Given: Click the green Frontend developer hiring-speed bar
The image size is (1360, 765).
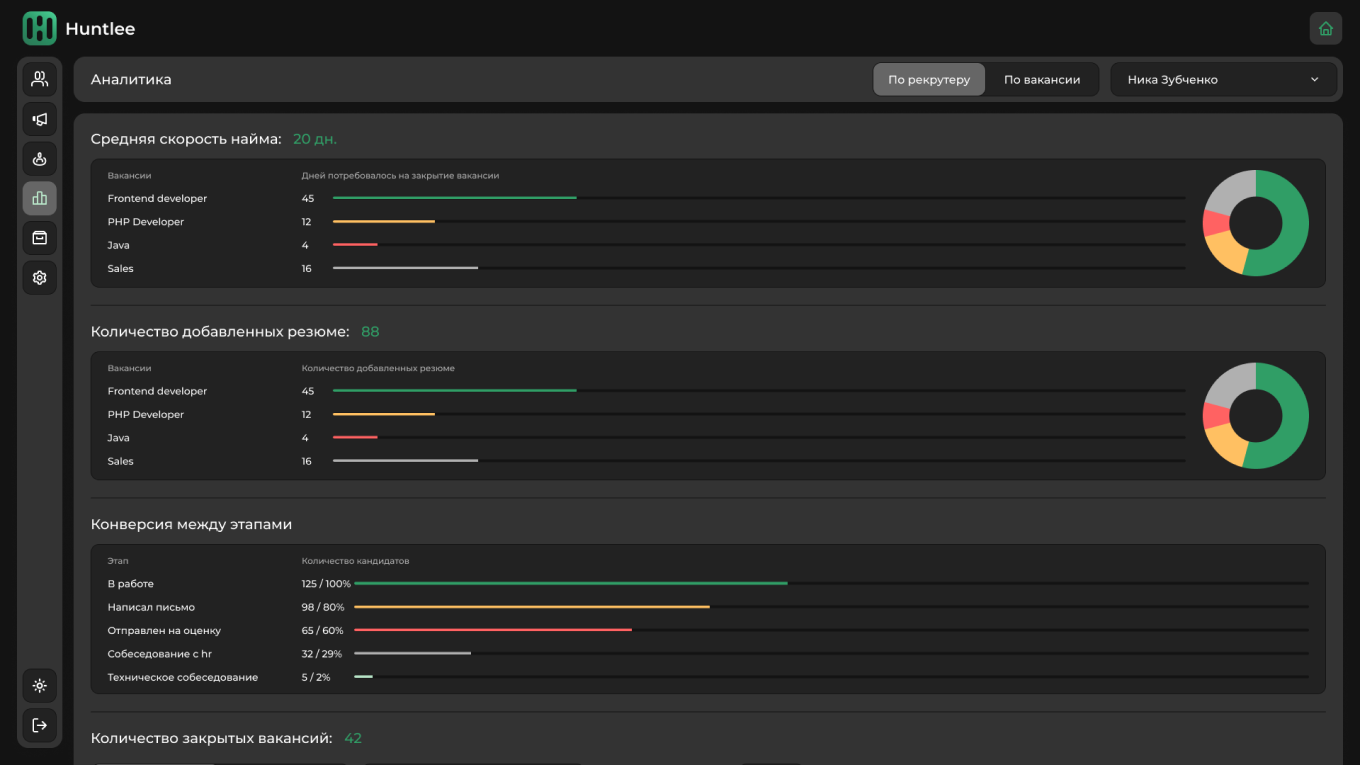Looking at the screenshot, I should 454,198.
